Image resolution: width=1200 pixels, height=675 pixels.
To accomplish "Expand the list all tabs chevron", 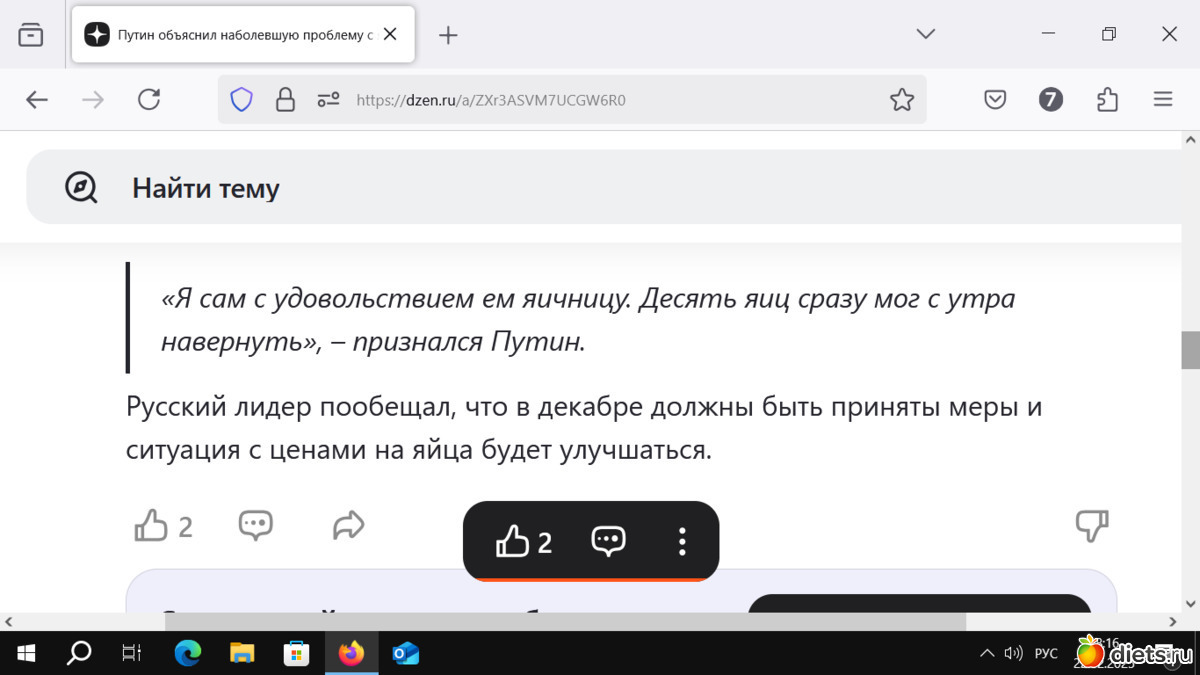I will tap(925, 34).
